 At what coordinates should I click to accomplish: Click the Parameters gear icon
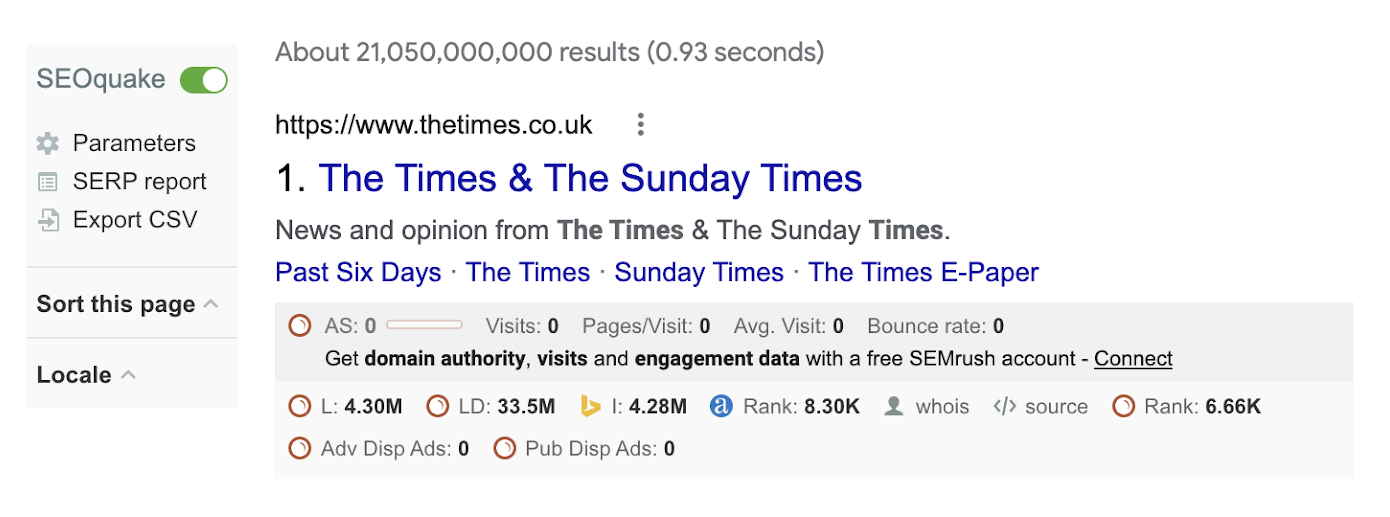[x=48, y=143]
